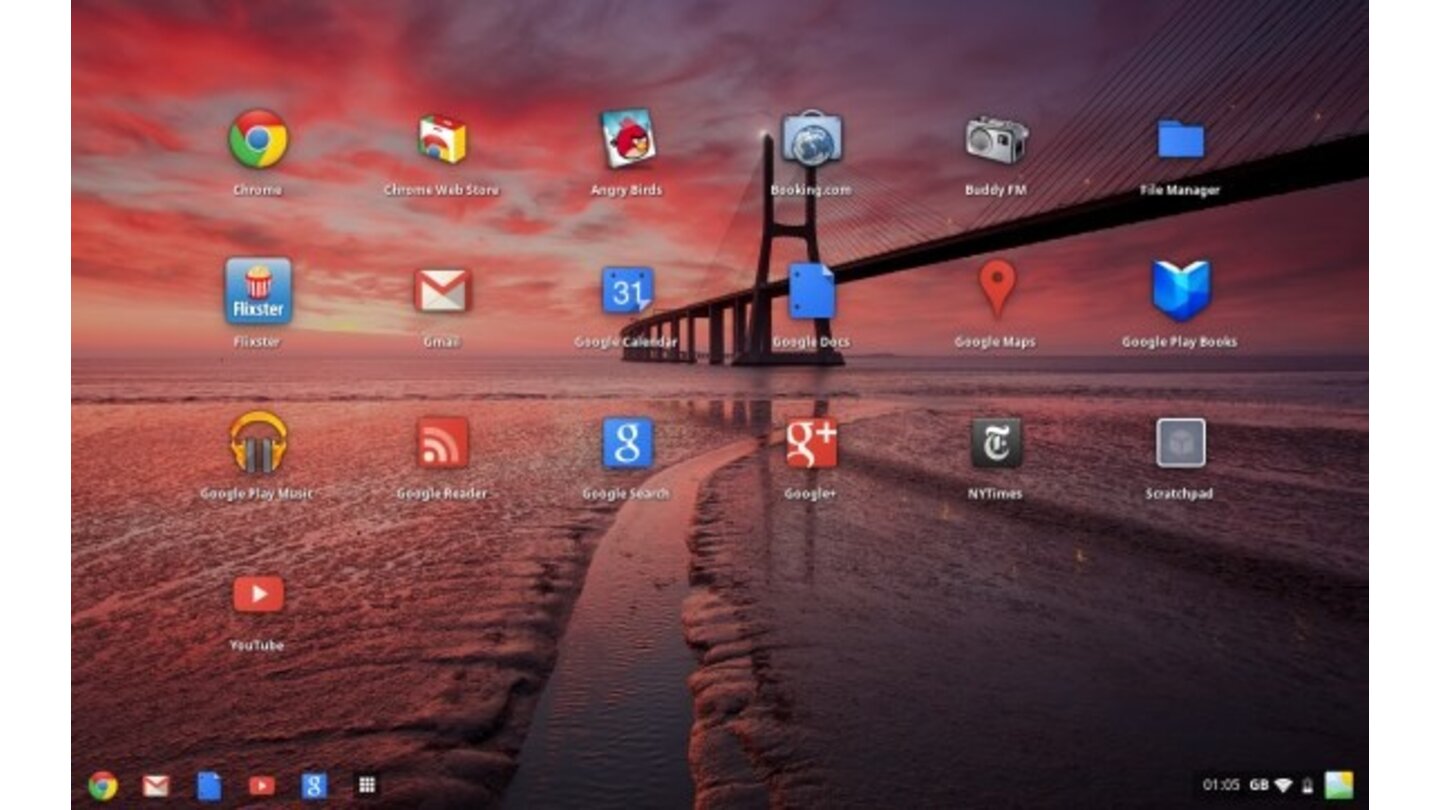The image size is (1440, 810).
Task: Open Google Docs in the app grid
Action: [x=811, y=291]
